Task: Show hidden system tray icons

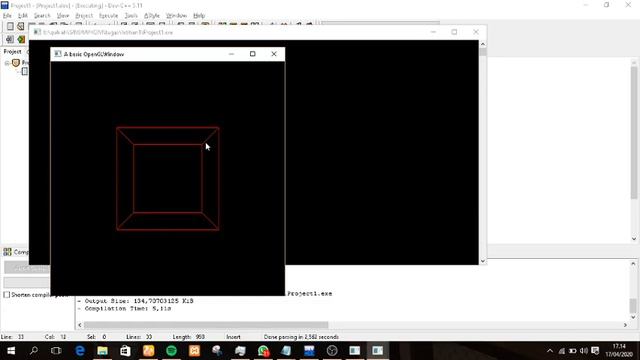Action: click(550, 351)
